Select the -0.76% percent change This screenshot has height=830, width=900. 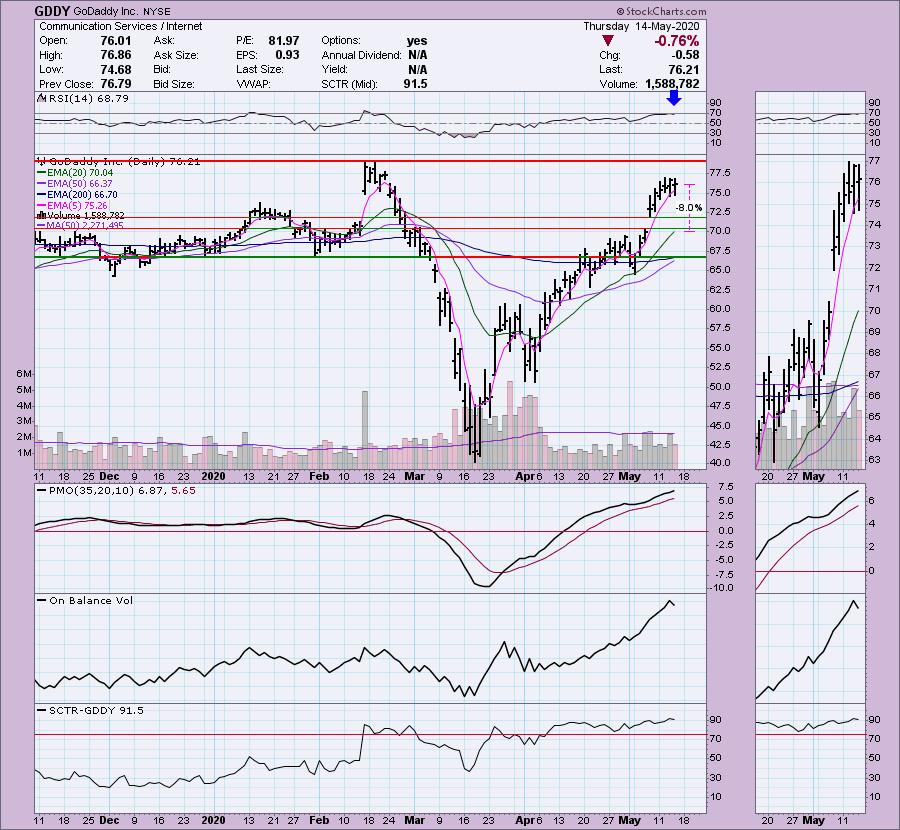[677, 41]
